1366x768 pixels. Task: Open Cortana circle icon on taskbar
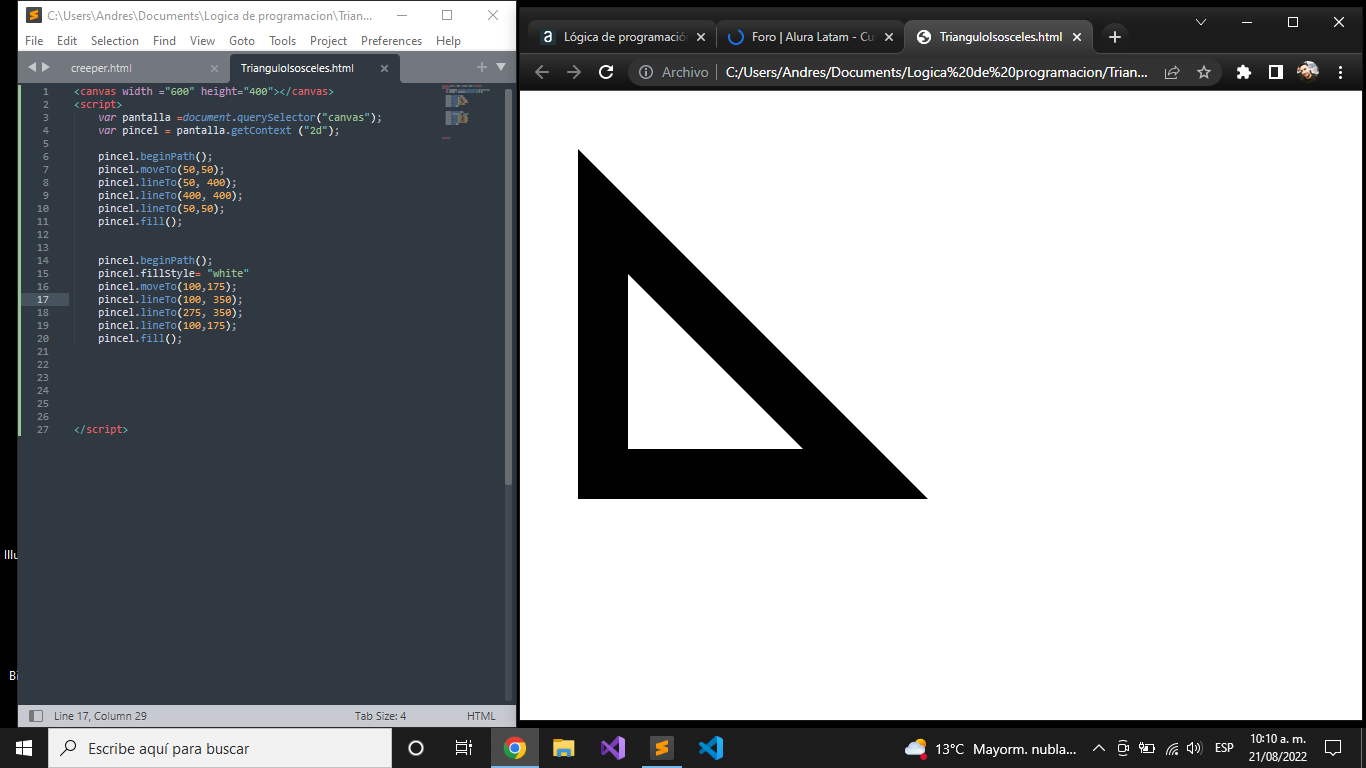point(416,748)
